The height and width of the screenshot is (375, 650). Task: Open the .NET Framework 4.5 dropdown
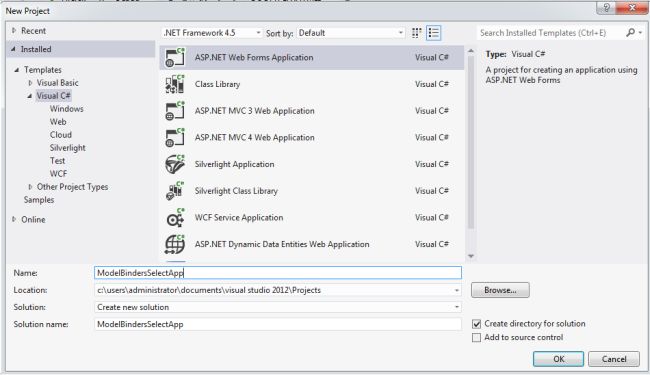(x=212, y=33)
